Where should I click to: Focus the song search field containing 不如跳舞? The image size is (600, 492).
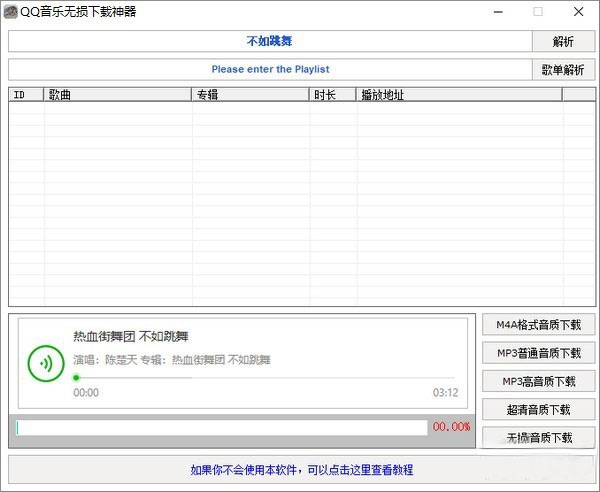(270, 41)
